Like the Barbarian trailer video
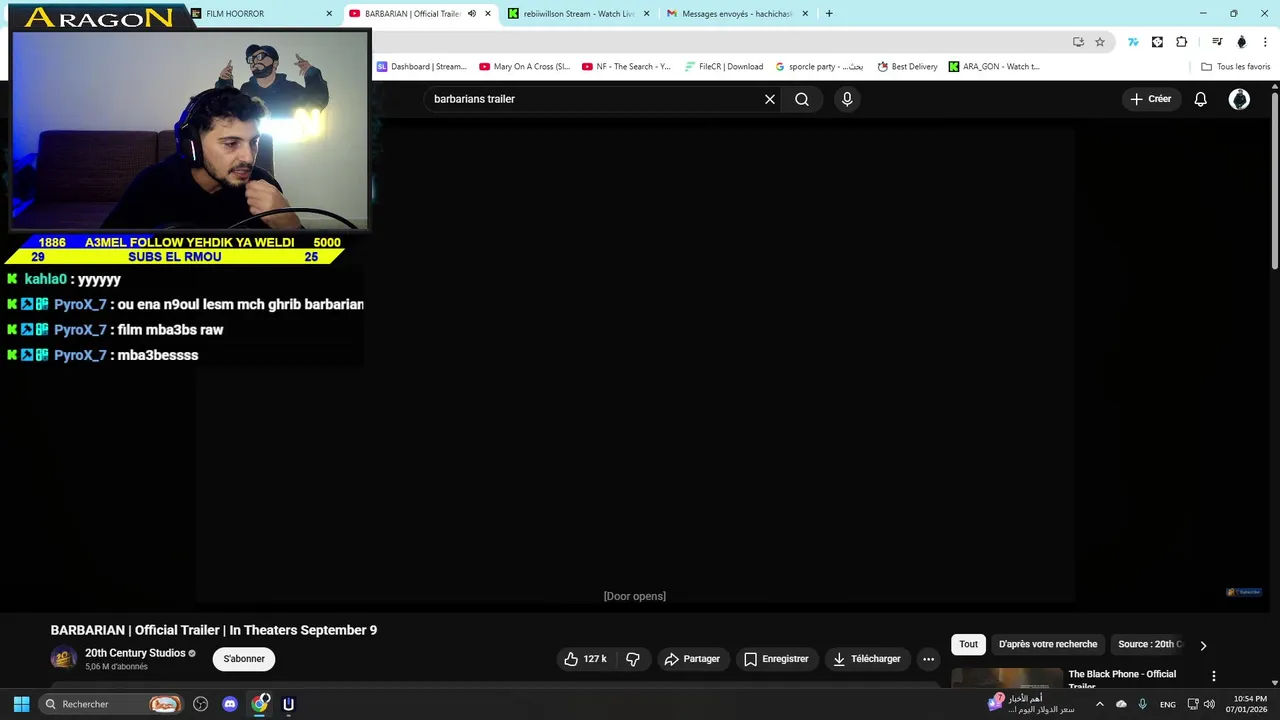The height and width of the screenshot is (720, 1280). [x=585, y=659]
